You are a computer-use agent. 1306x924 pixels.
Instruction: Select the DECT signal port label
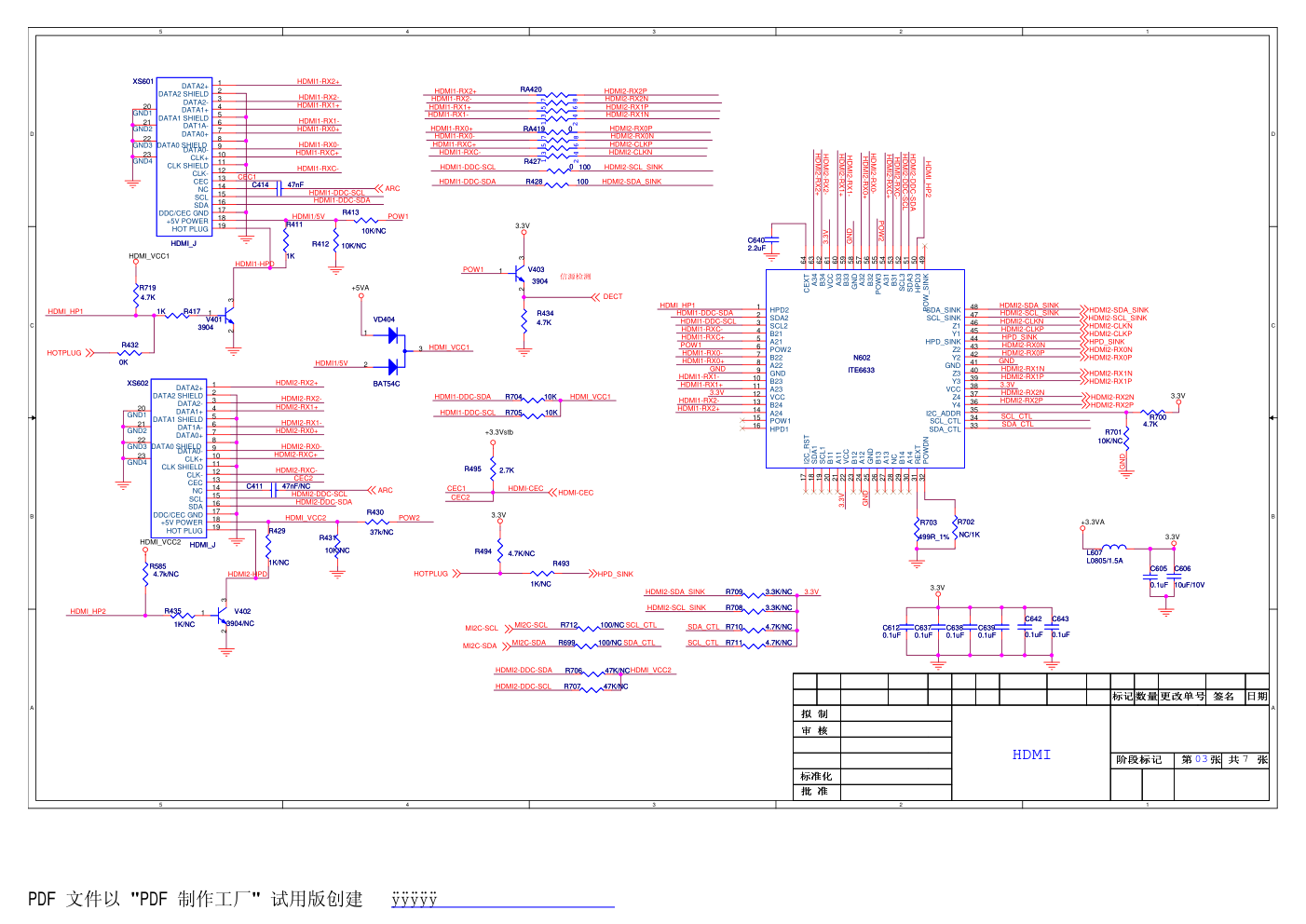pyautogui.click(x=612, y=297)
